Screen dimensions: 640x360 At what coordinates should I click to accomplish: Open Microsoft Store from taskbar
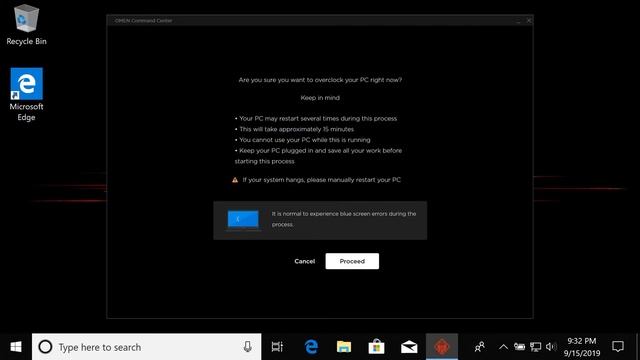376,347
